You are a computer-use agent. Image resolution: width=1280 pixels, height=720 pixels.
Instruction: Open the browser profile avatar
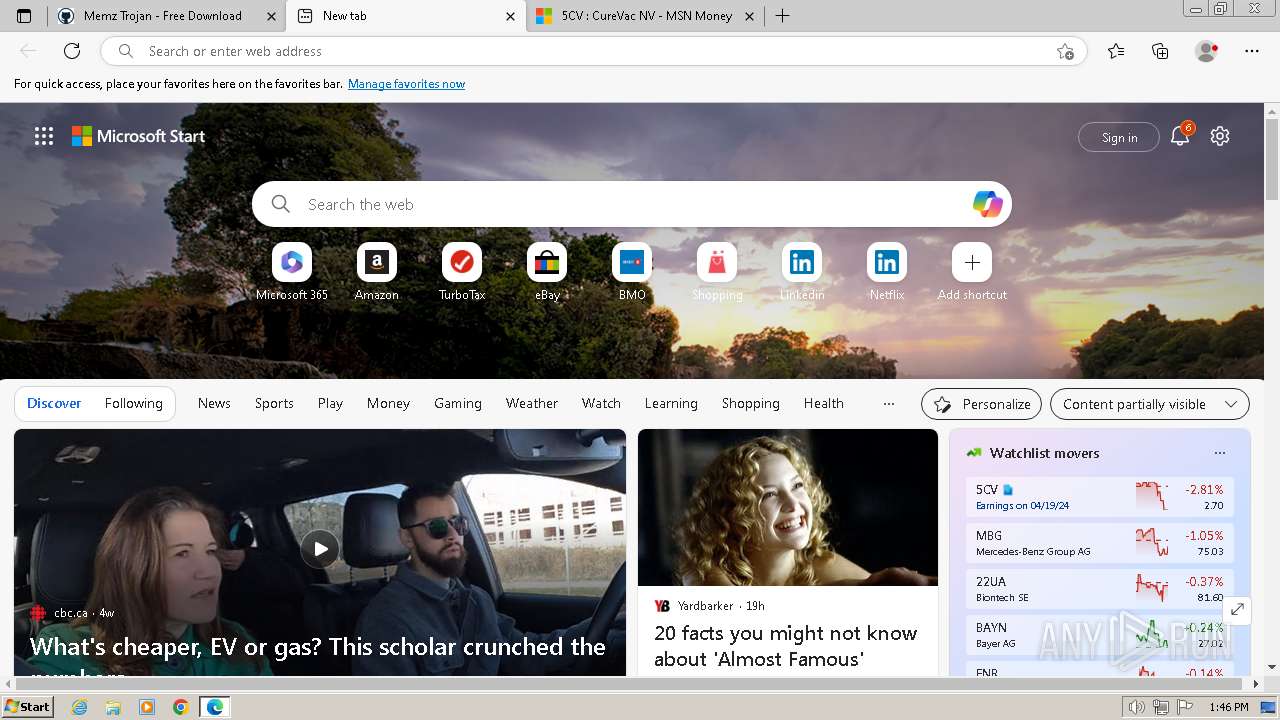(1206, 51)
